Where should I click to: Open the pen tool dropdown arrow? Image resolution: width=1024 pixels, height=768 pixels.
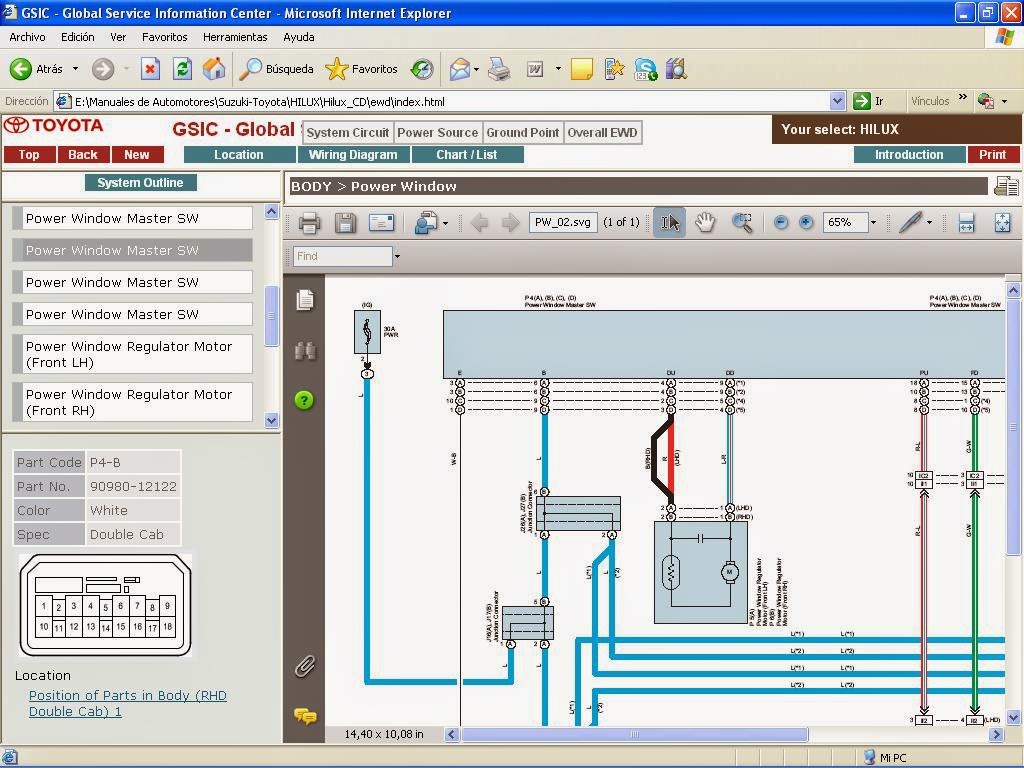[929, 223]
